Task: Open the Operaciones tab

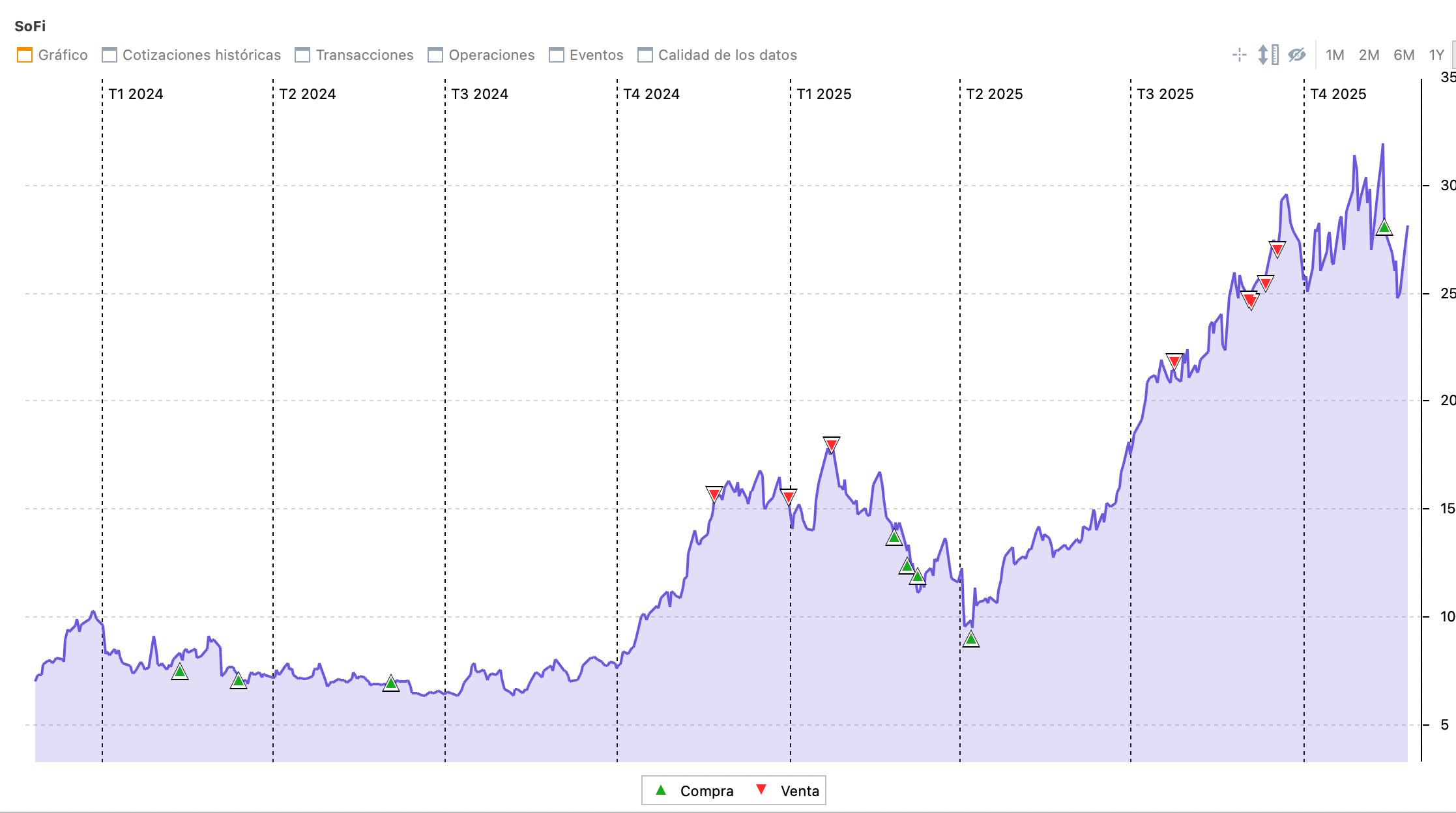Action: [x=491, y=55]
